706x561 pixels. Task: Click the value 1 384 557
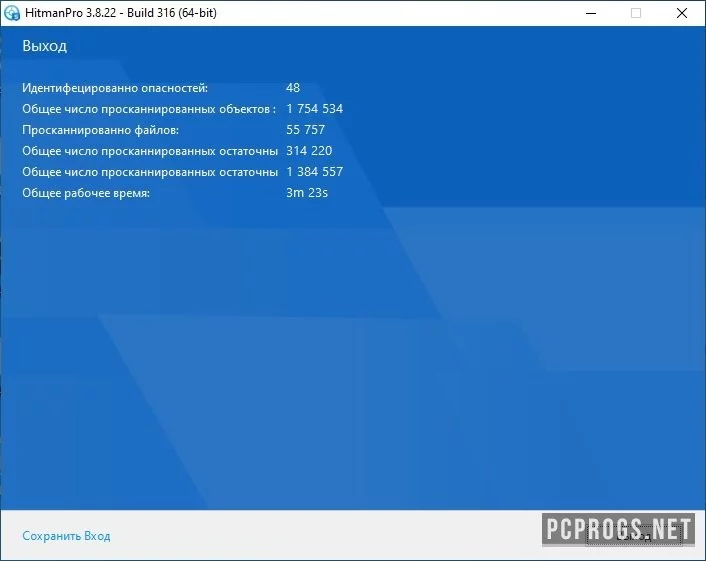(314, 172)
